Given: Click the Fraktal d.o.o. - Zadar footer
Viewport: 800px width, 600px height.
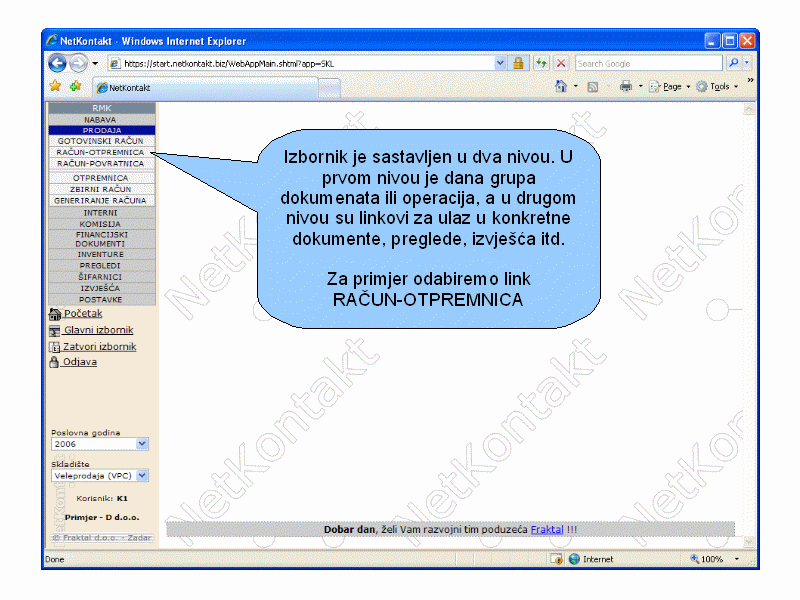Looking at the screenshot, I should pos(102,538).
